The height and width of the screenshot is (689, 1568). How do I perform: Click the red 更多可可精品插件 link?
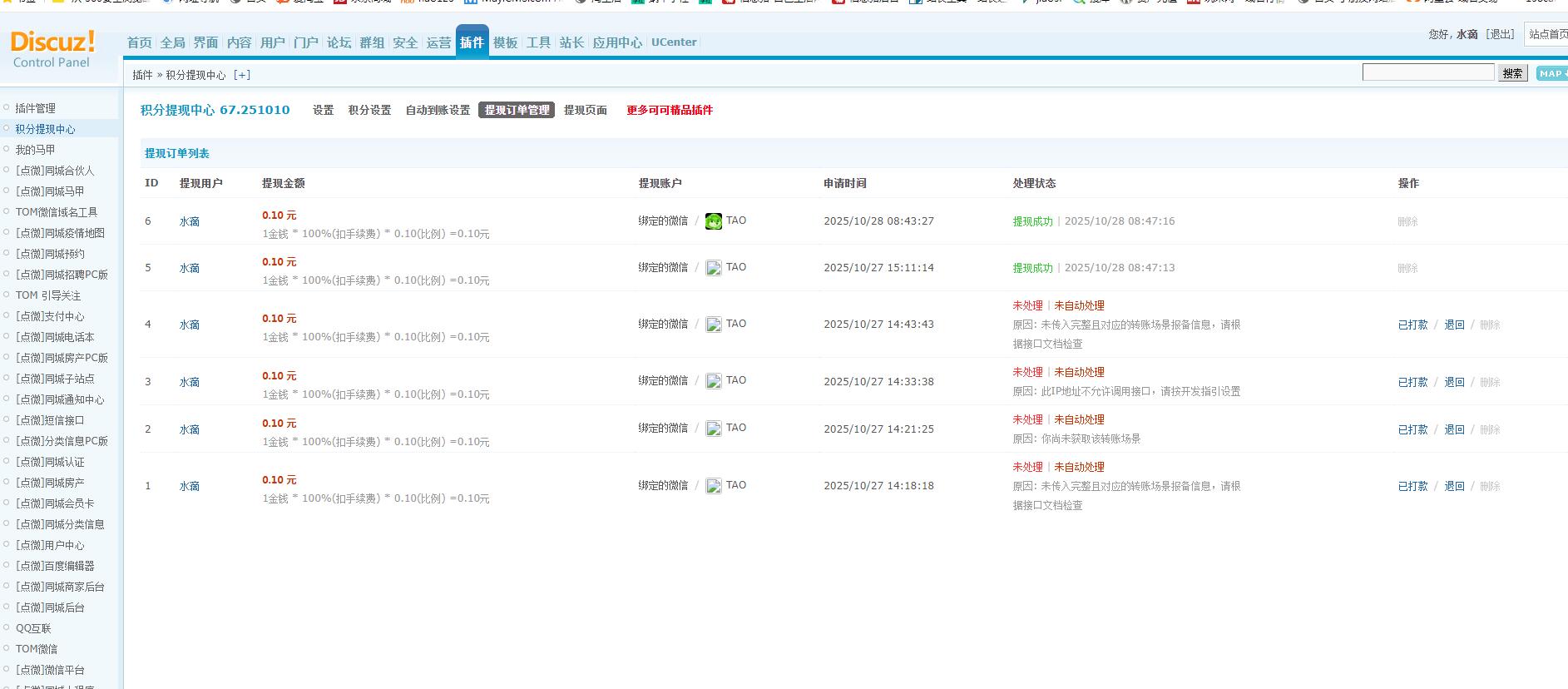point(669,110)
